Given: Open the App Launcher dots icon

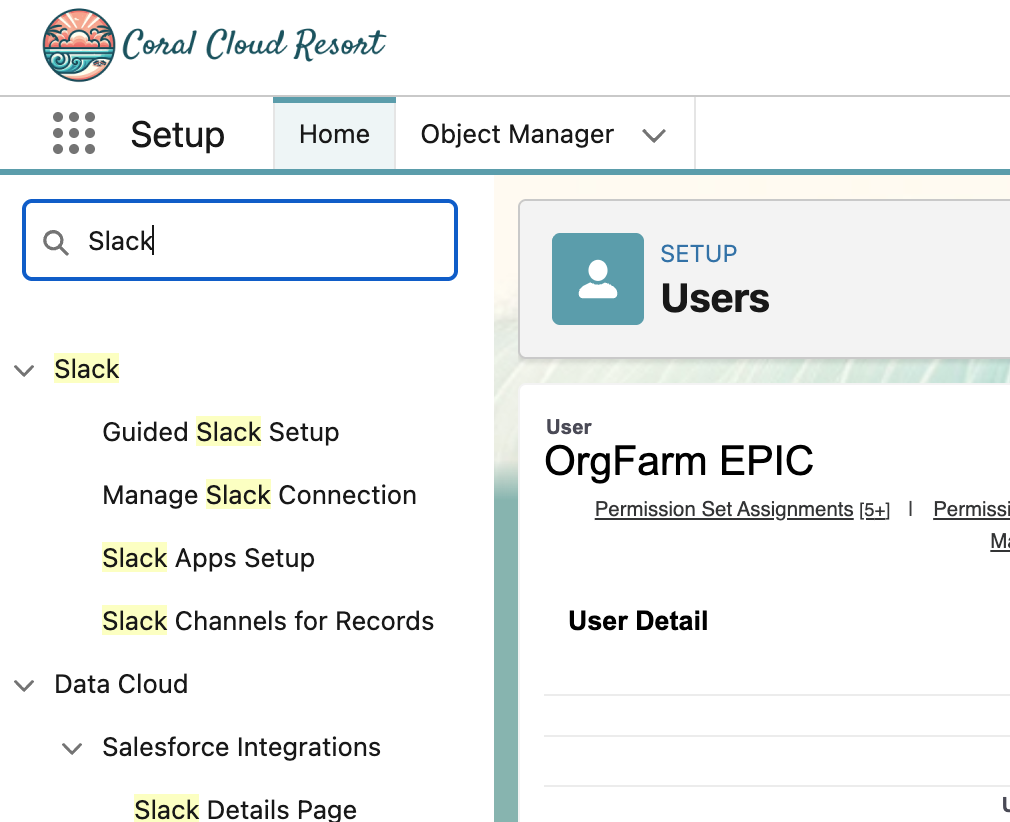Looking at the screenshot, I should pyautogui.click(x=74, y=134).
